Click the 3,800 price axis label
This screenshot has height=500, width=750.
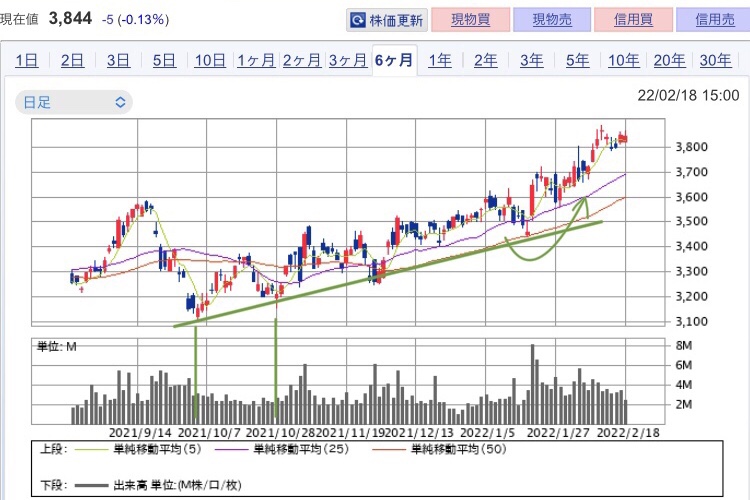pos(691,147)
